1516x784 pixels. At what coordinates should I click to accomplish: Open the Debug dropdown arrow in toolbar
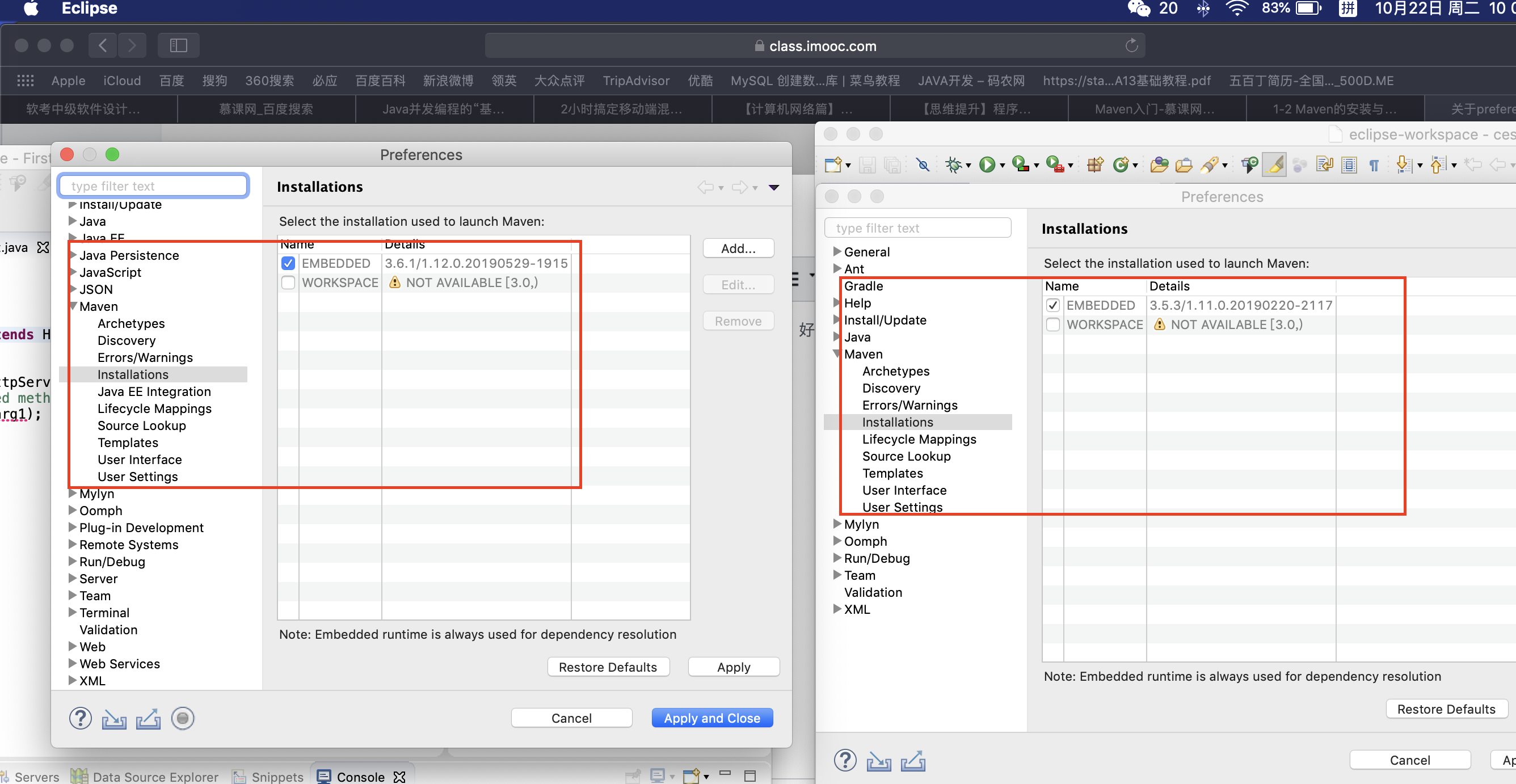(x=968, y=167)
